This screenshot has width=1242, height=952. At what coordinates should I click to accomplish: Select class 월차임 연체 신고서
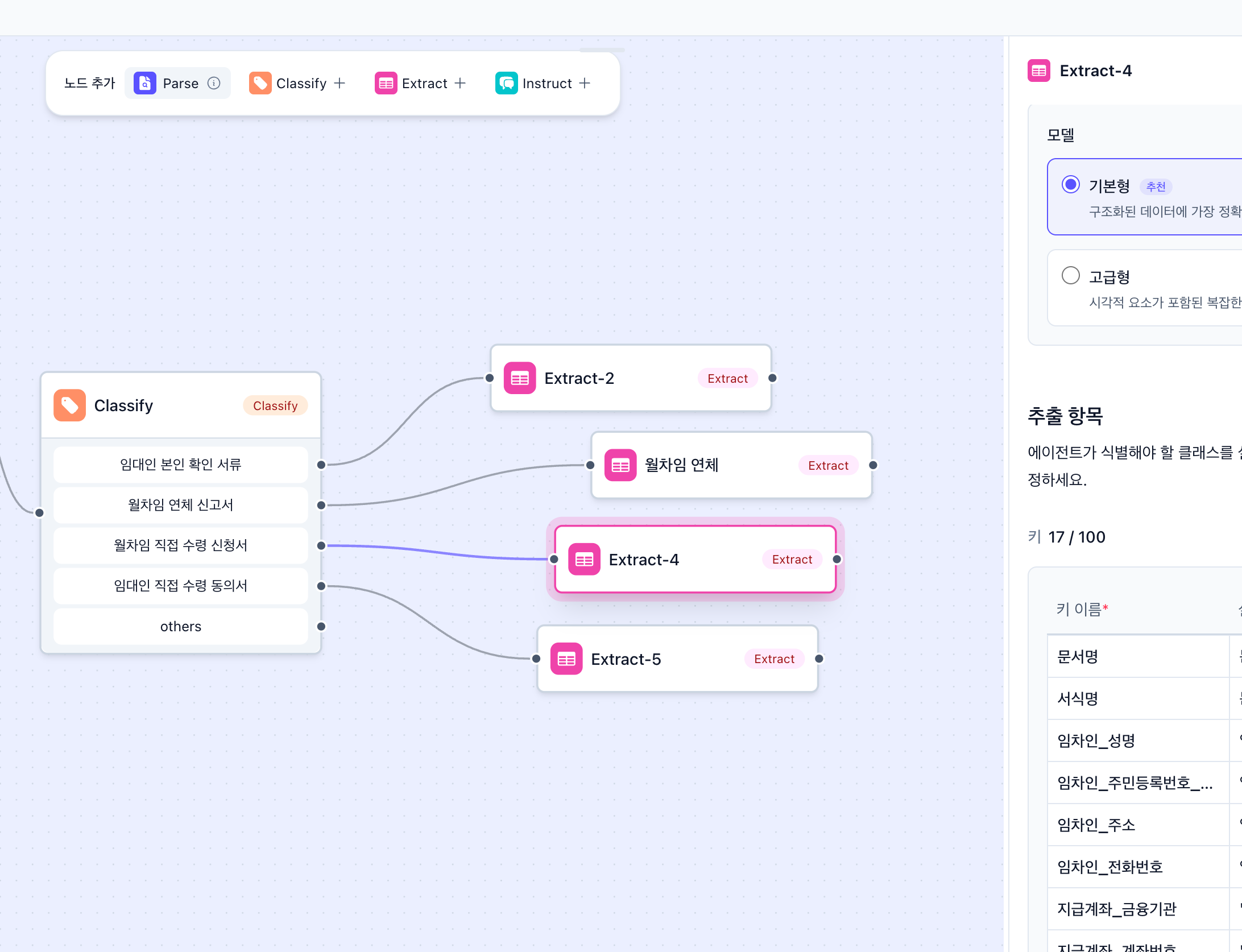[180, 505]
